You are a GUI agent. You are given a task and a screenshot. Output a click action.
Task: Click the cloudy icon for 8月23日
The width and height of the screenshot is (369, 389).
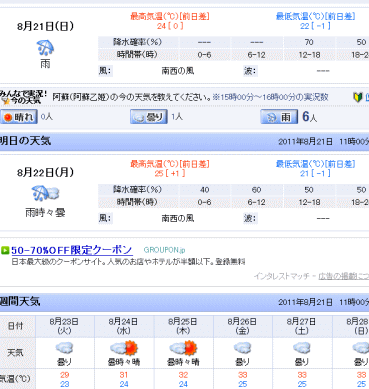pos(64,349)
